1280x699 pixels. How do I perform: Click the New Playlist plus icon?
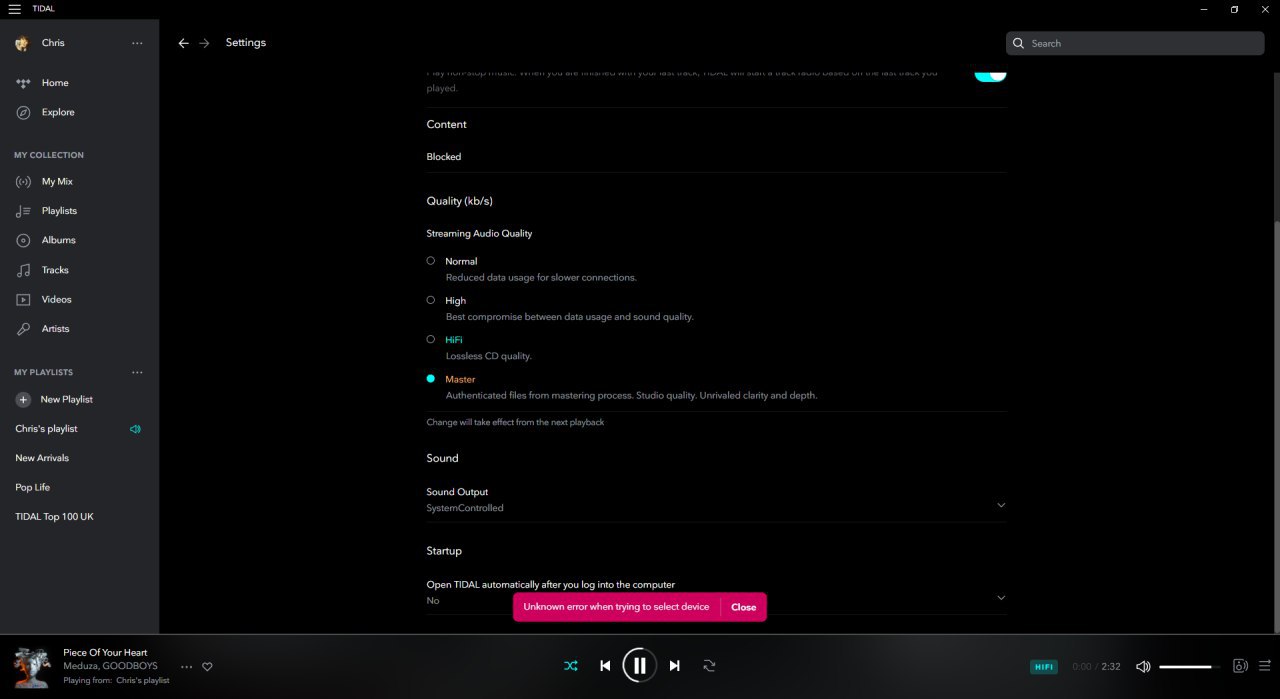(23, 399)
